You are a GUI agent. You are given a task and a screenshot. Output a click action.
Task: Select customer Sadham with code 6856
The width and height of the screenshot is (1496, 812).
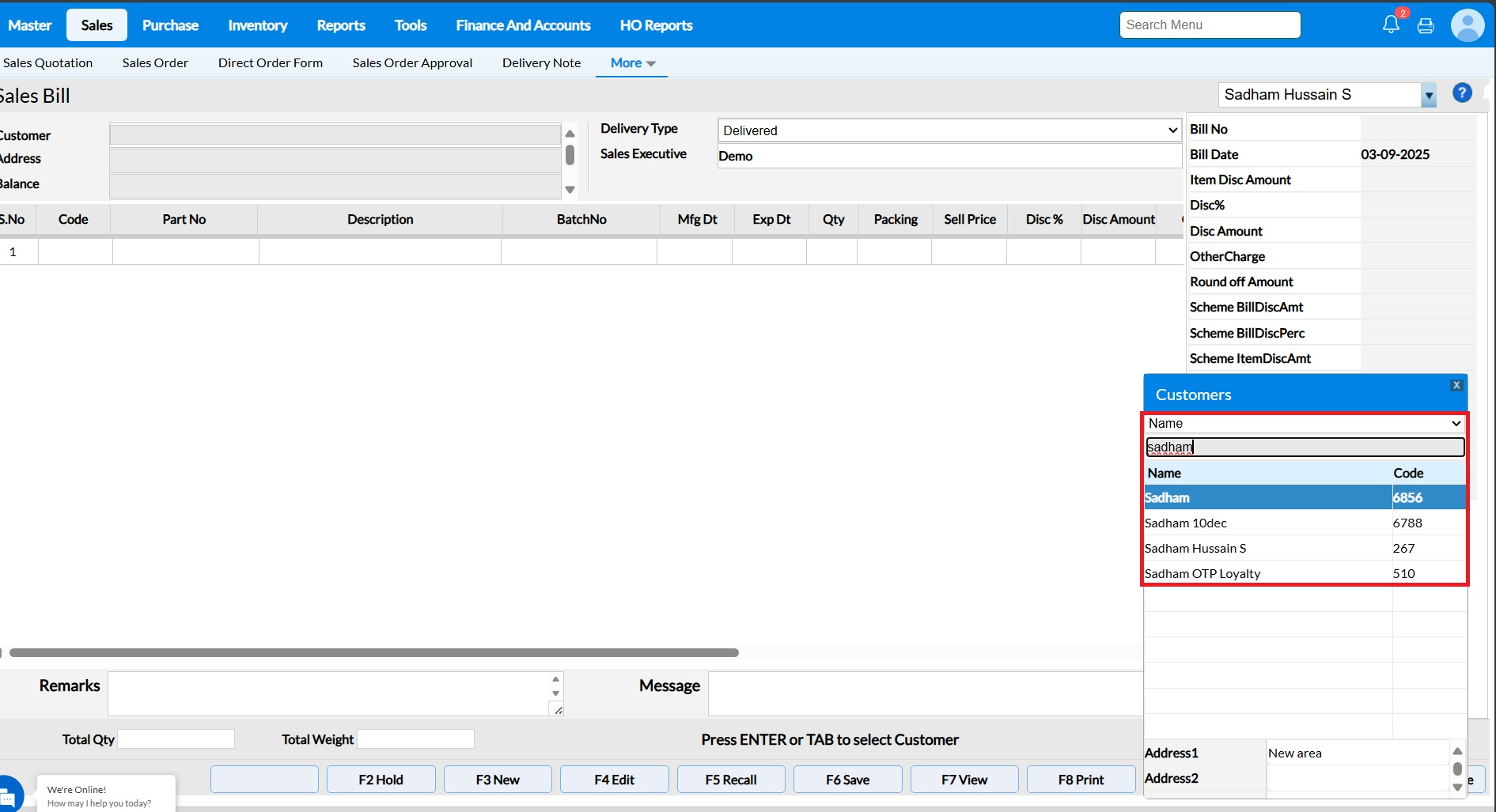click(1305, 497)
